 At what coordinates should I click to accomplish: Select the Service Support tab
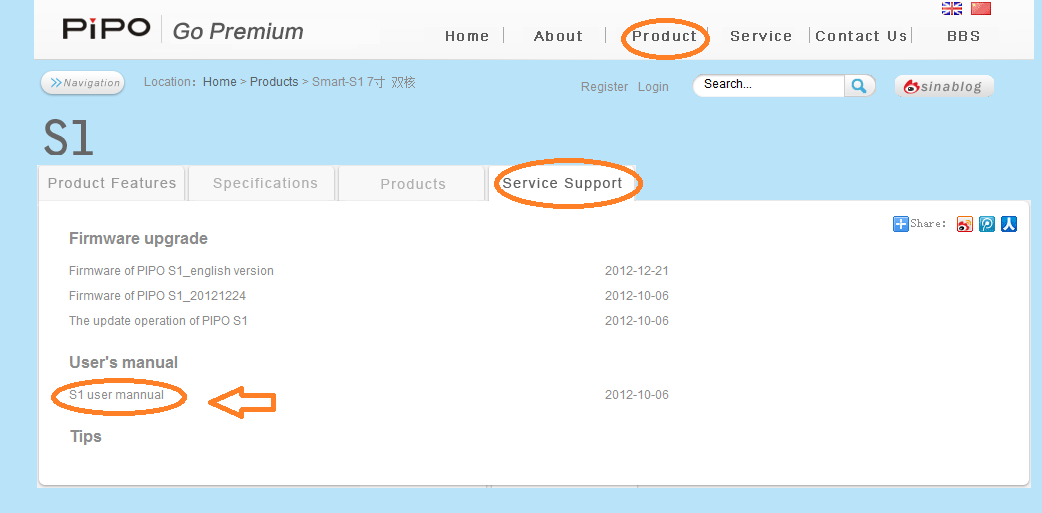click(x=562, y=183)
